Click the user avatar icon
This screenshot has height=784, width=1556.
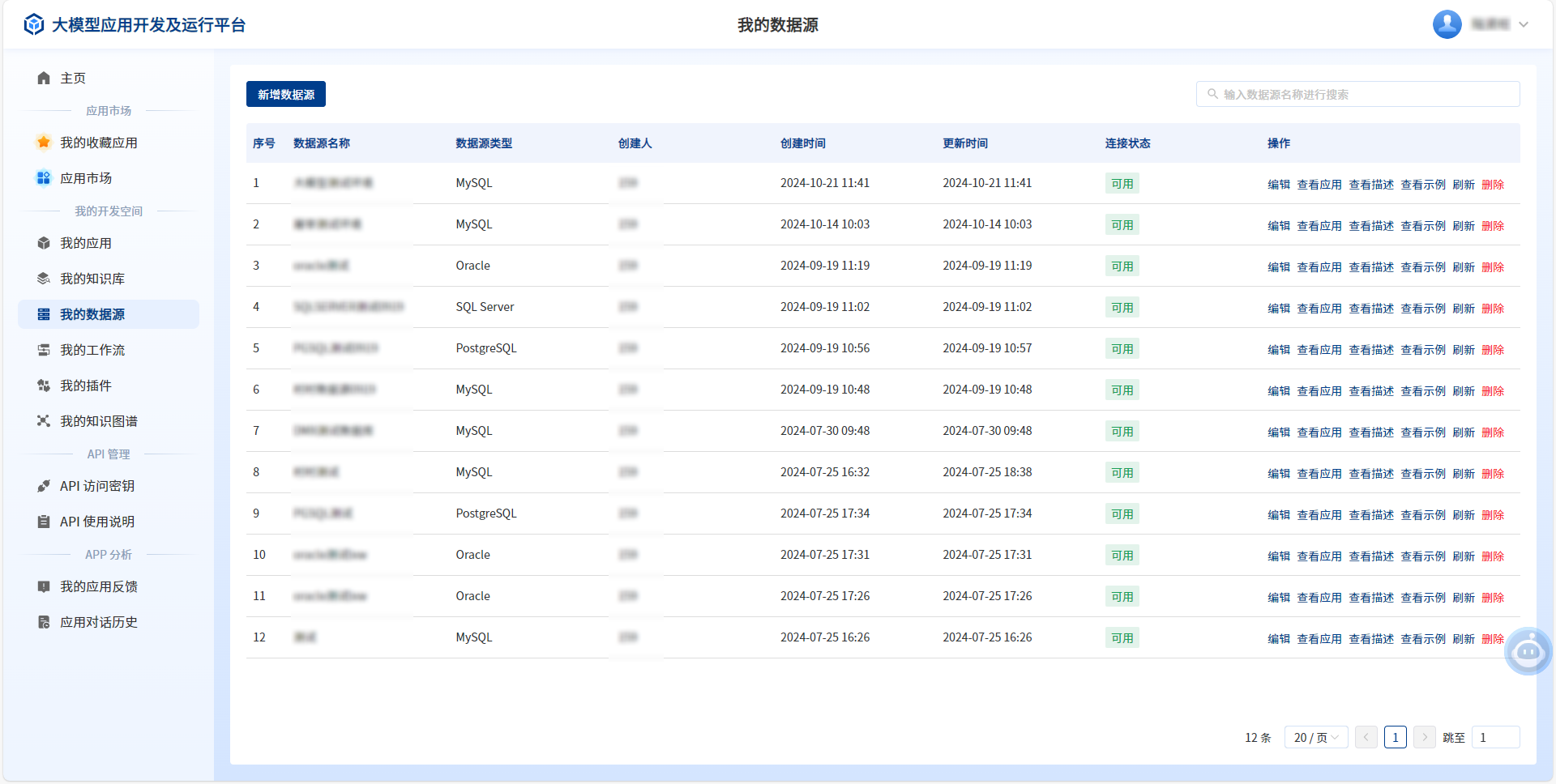pyautogui.click(x=1447, y=24)
